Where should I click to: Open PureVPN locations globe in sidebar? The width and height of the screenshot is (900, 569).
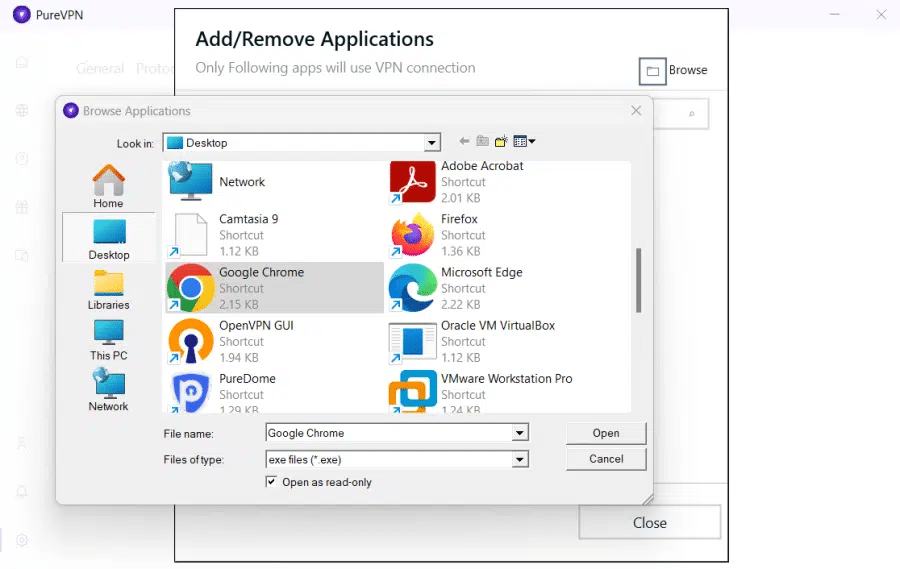click(22, 110)
